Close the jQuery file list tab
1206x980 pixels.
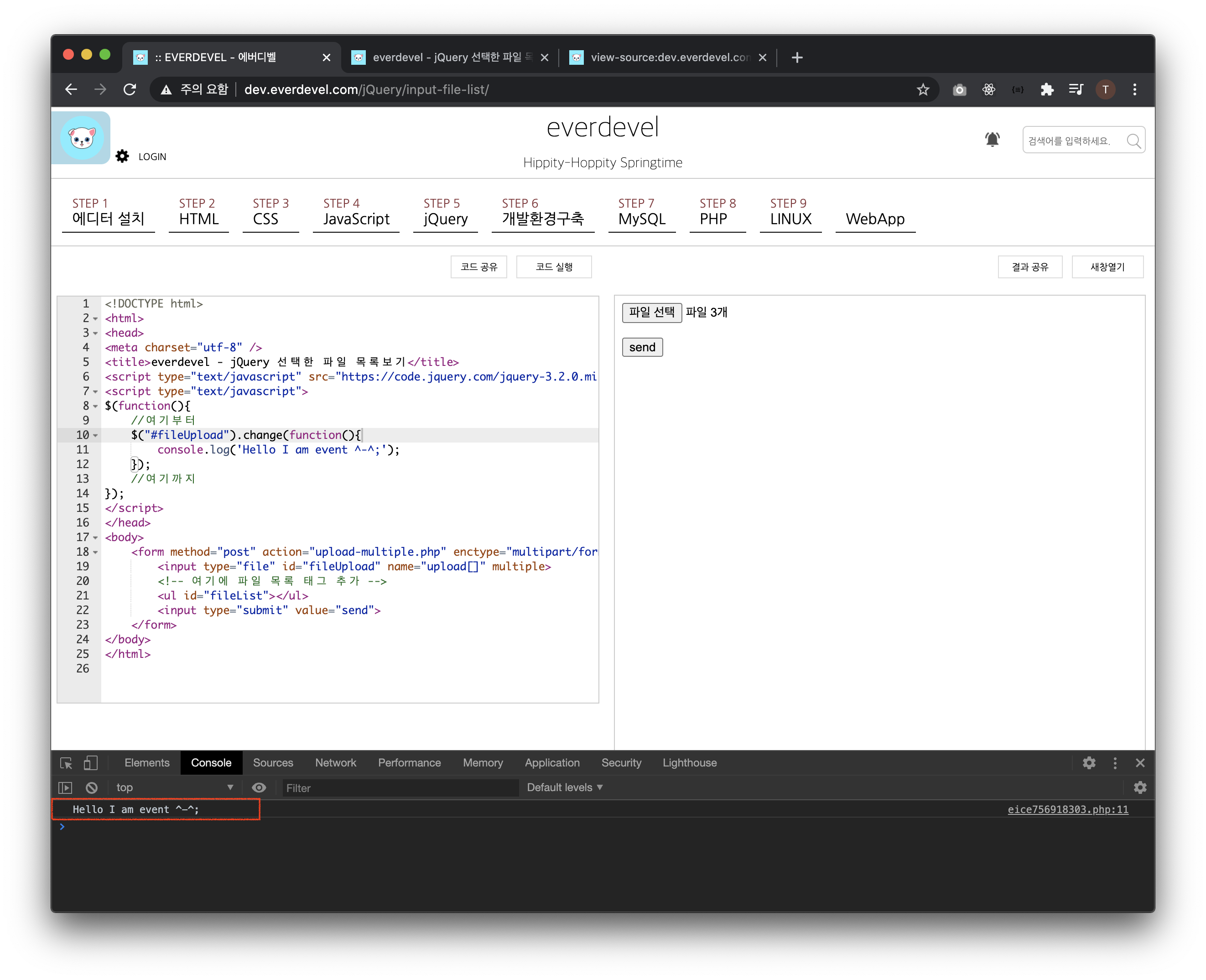544,57
